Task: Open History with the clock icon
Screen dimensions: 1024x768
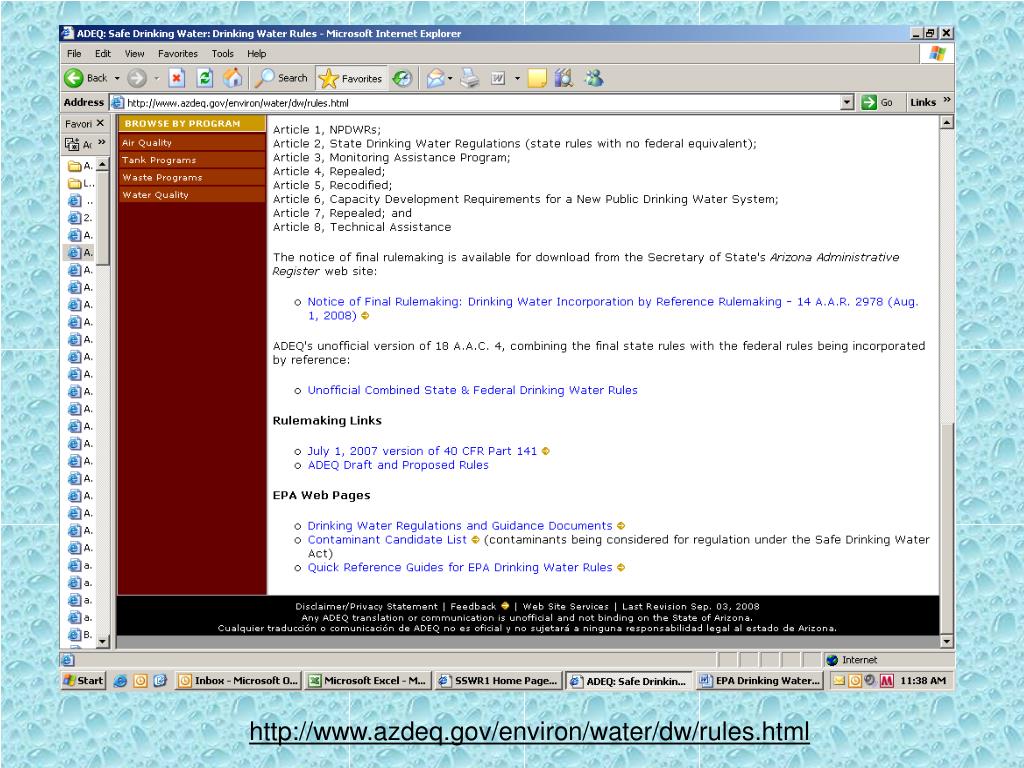Action: tap(402, 78)
